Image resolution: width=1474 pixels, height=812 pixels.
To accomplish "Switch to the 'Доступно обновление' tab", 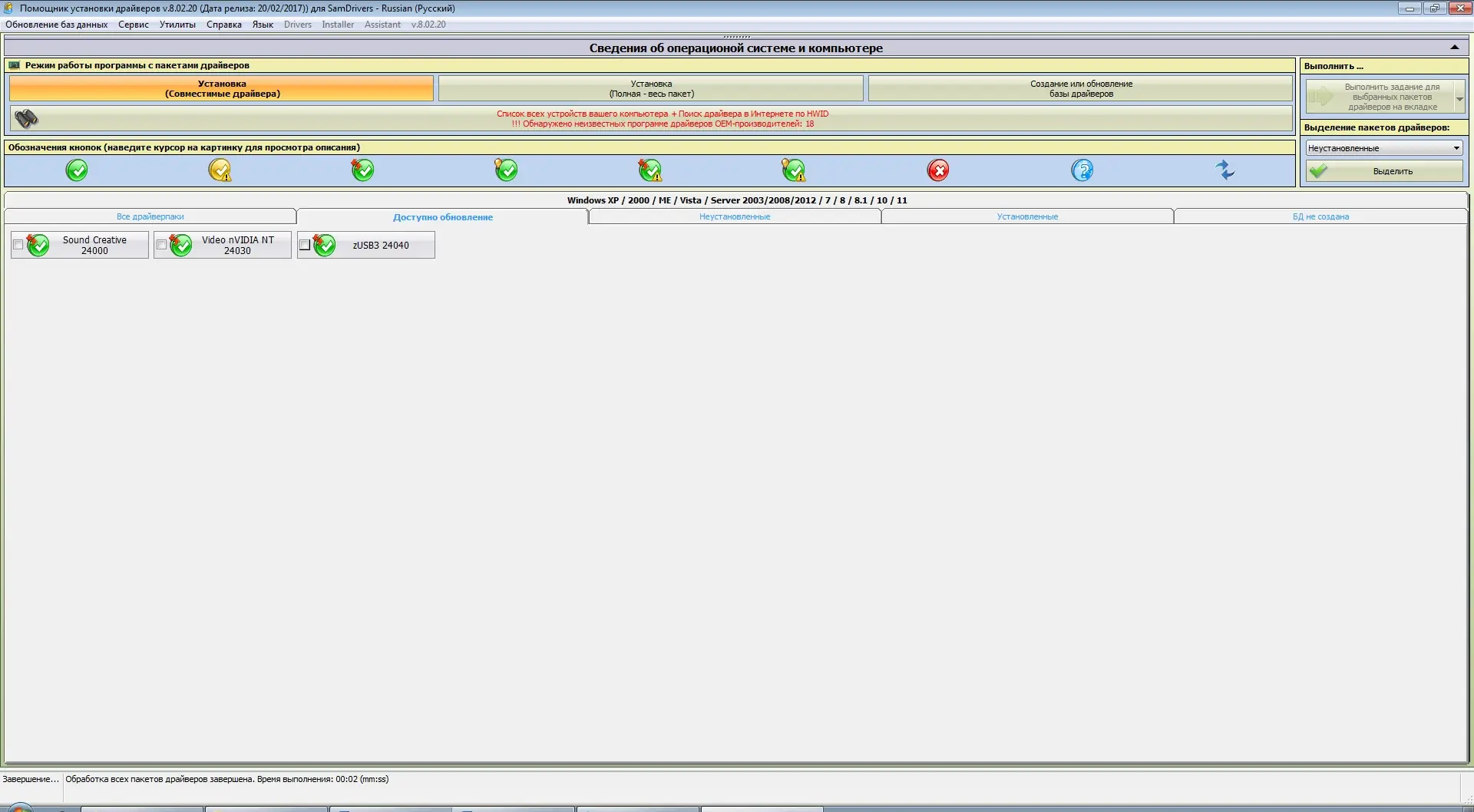I will click(x=443, y=217).
